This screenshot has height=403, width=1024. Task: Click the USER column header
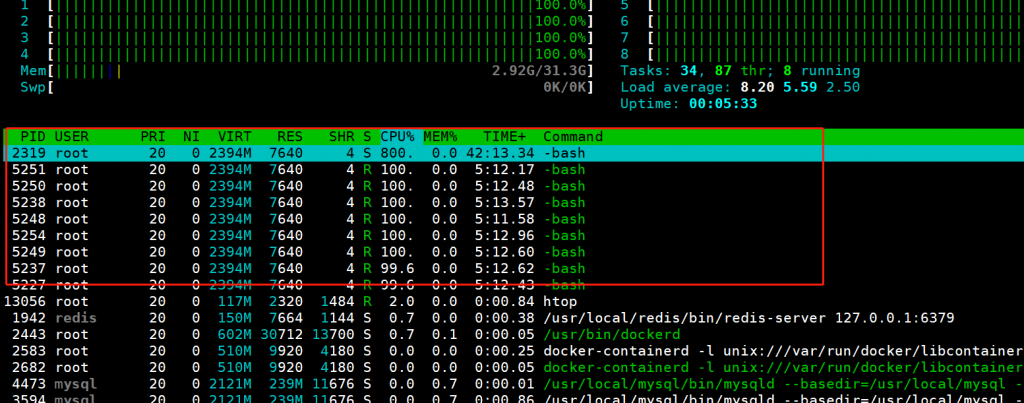pyautogui.click(x=72, y=136)
